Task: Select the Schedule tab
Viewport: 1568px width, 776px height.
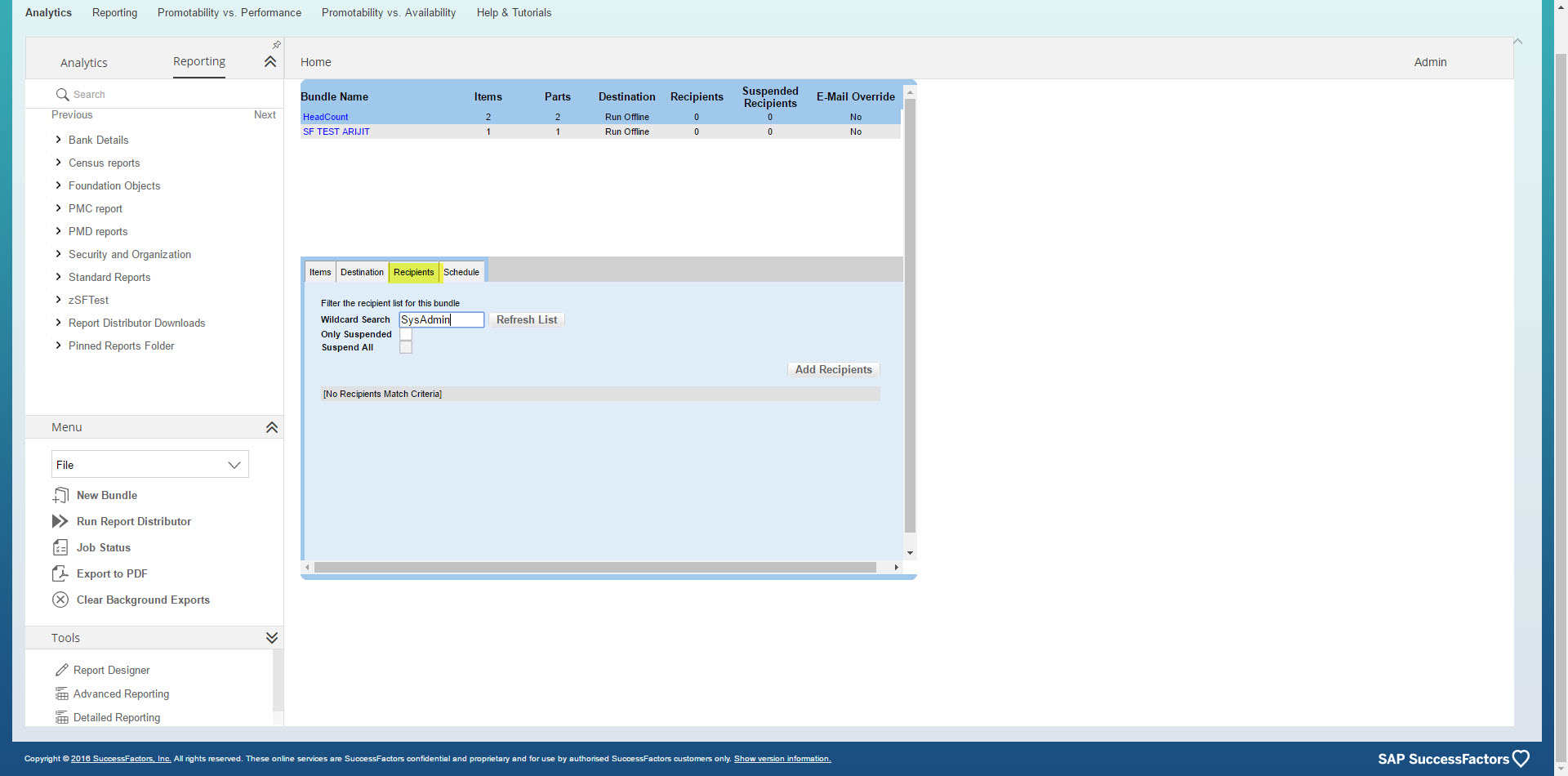Action: (461, 272)
